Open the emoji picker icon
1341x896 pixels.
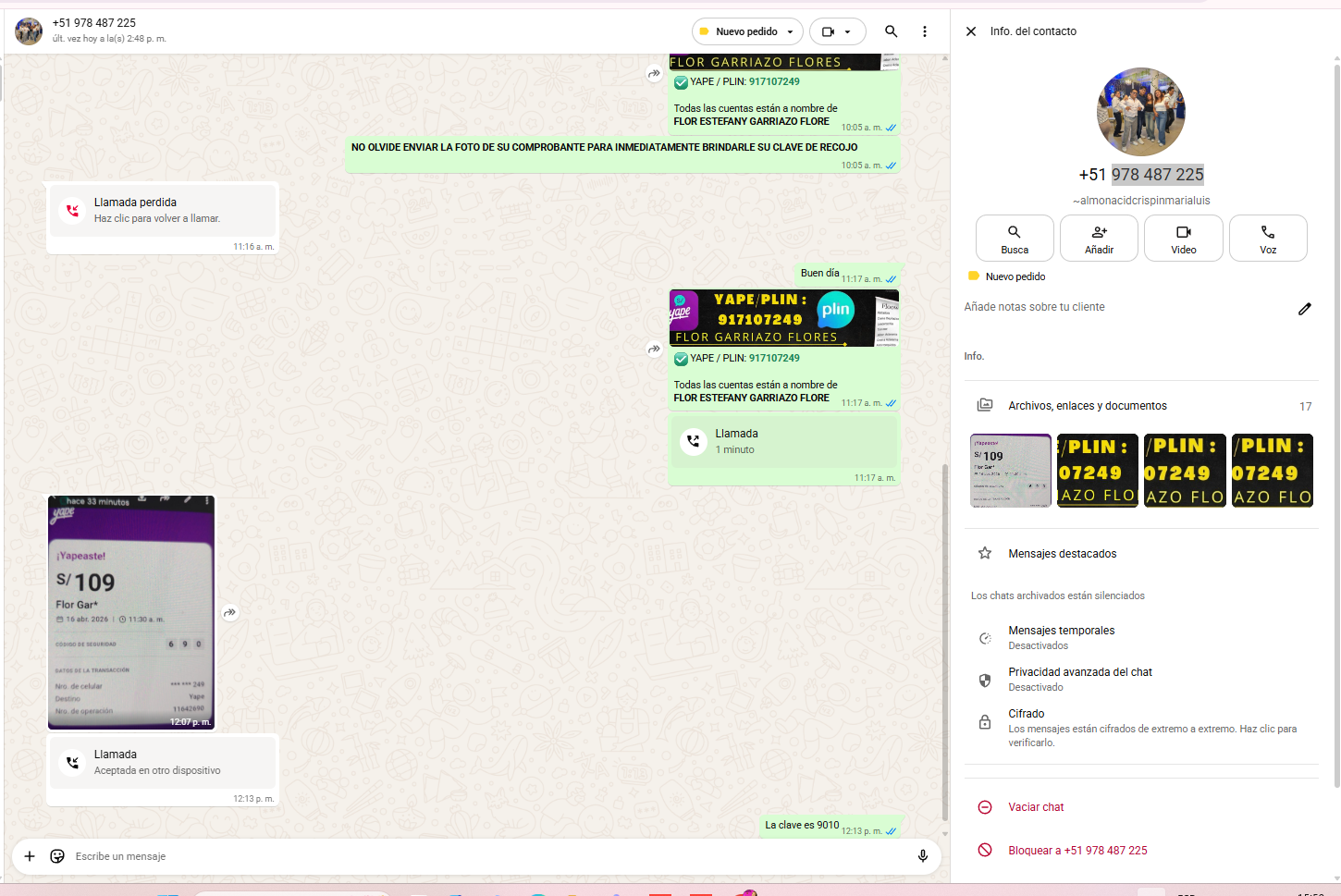[x=57, y=856]
